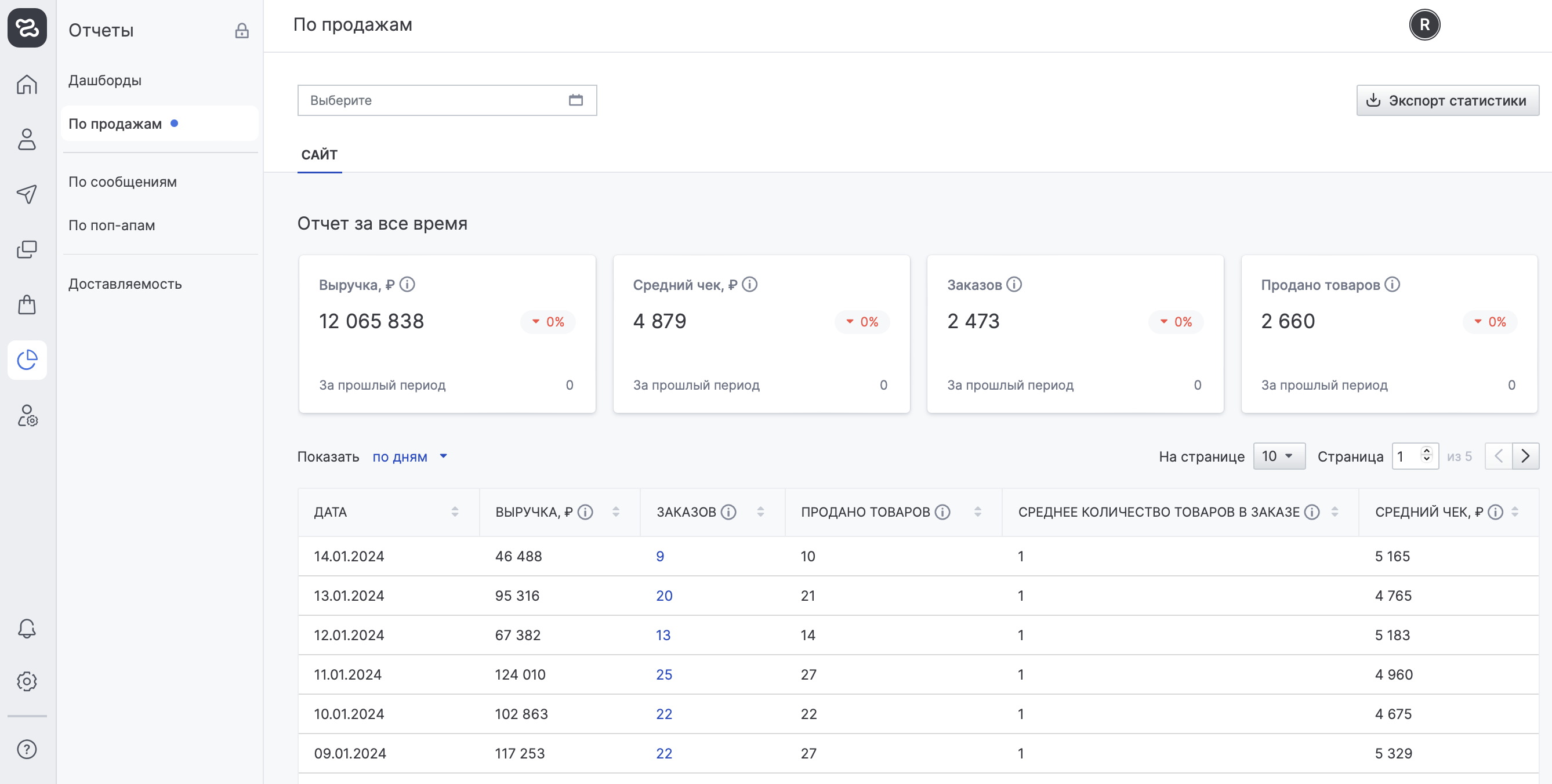Open the contacts person icon
The image size is (1552, 784).
(27, 139)
